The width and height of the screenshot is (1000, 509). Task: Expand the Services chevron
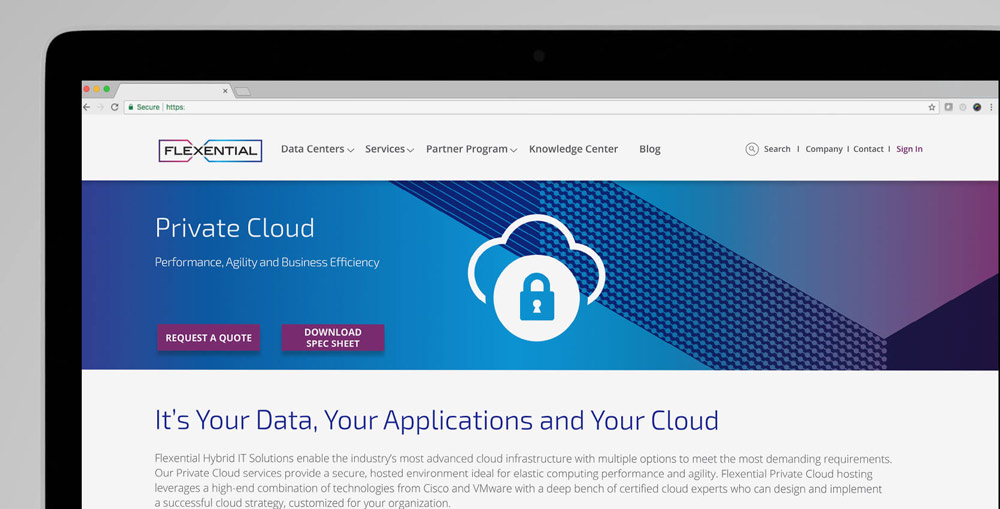pos(411,151)
